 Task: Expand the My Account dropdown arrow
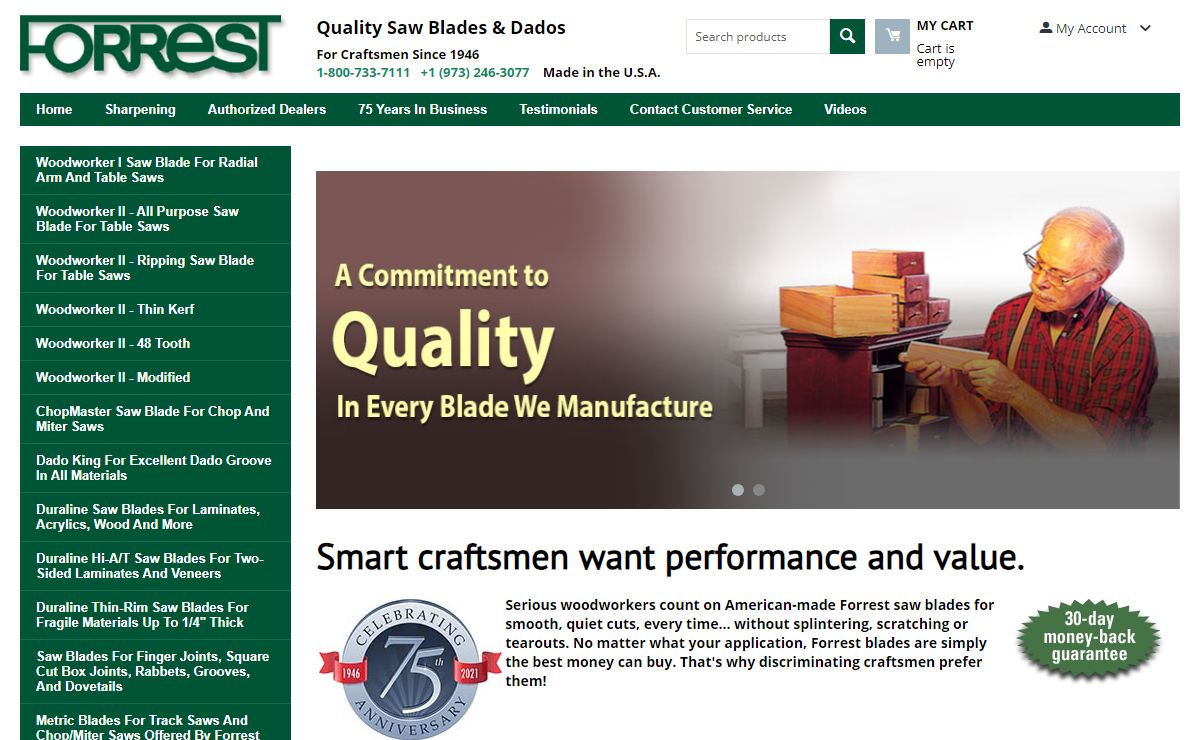click(1145, 29)
